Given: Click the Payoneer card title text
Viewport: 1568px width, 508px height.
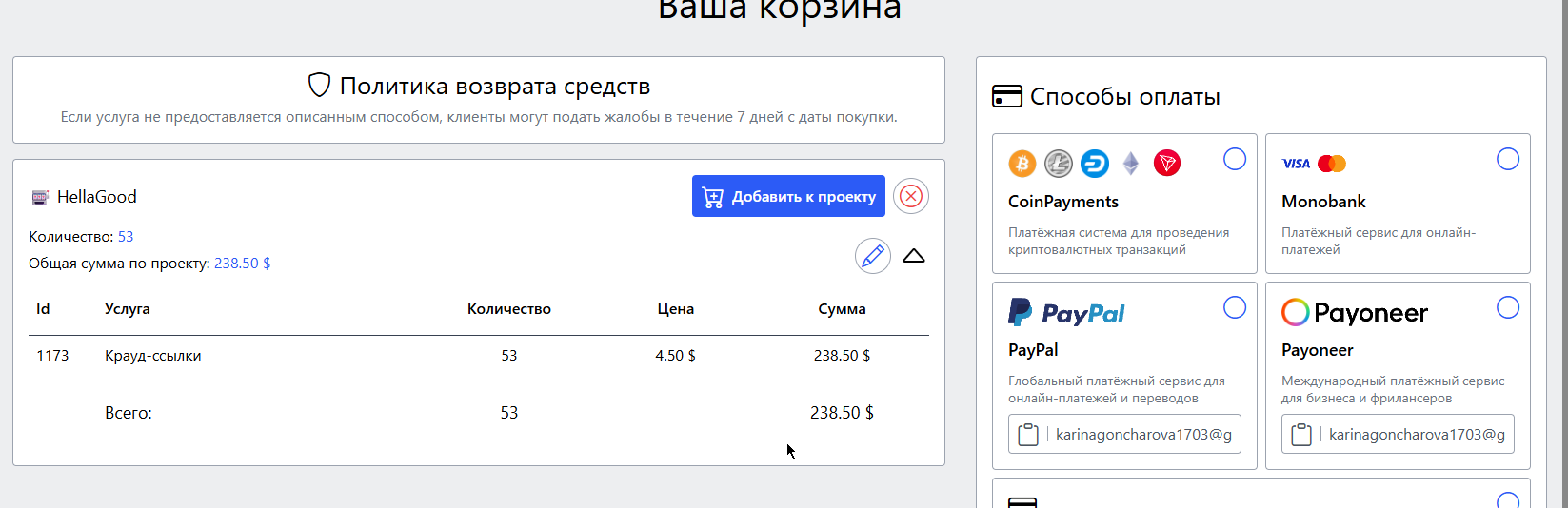Looking at the screenshot, I should tap(1318, 350).
